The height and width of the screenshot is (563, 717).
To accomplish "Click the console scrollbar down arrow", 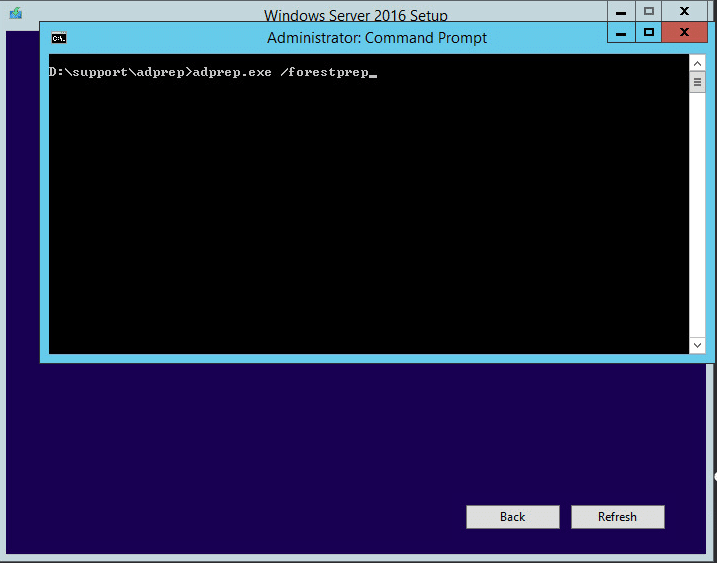I will coord(697,345).
